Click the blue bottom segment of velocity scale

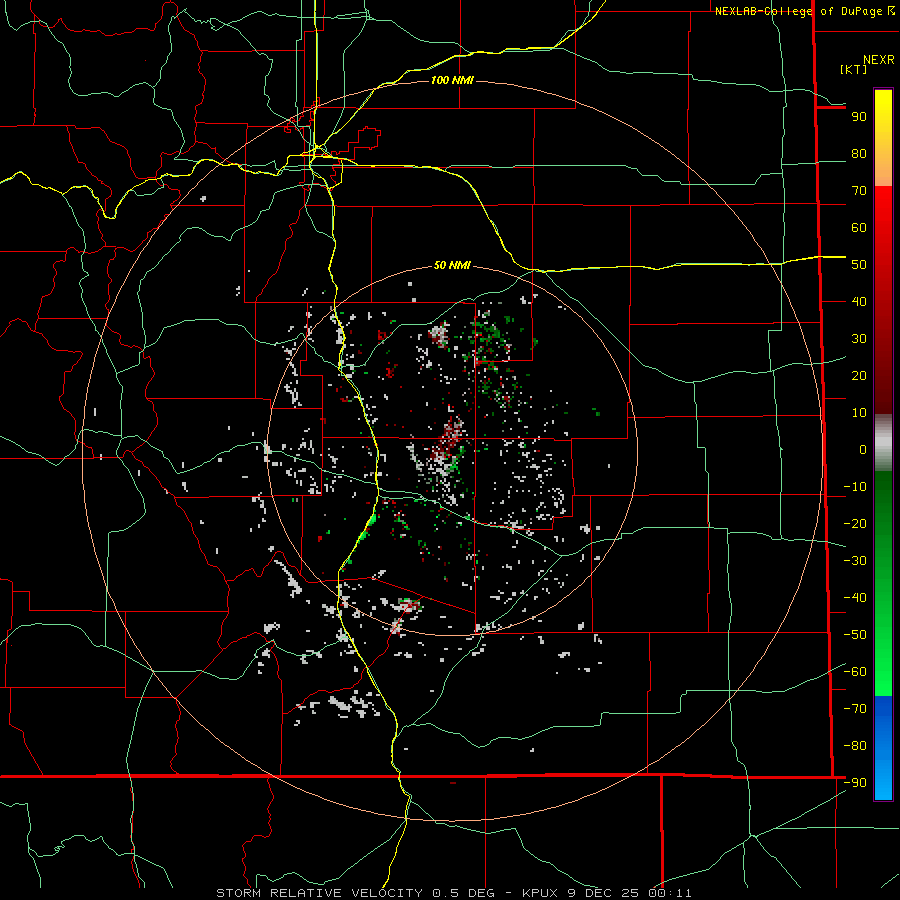point(883,748)
